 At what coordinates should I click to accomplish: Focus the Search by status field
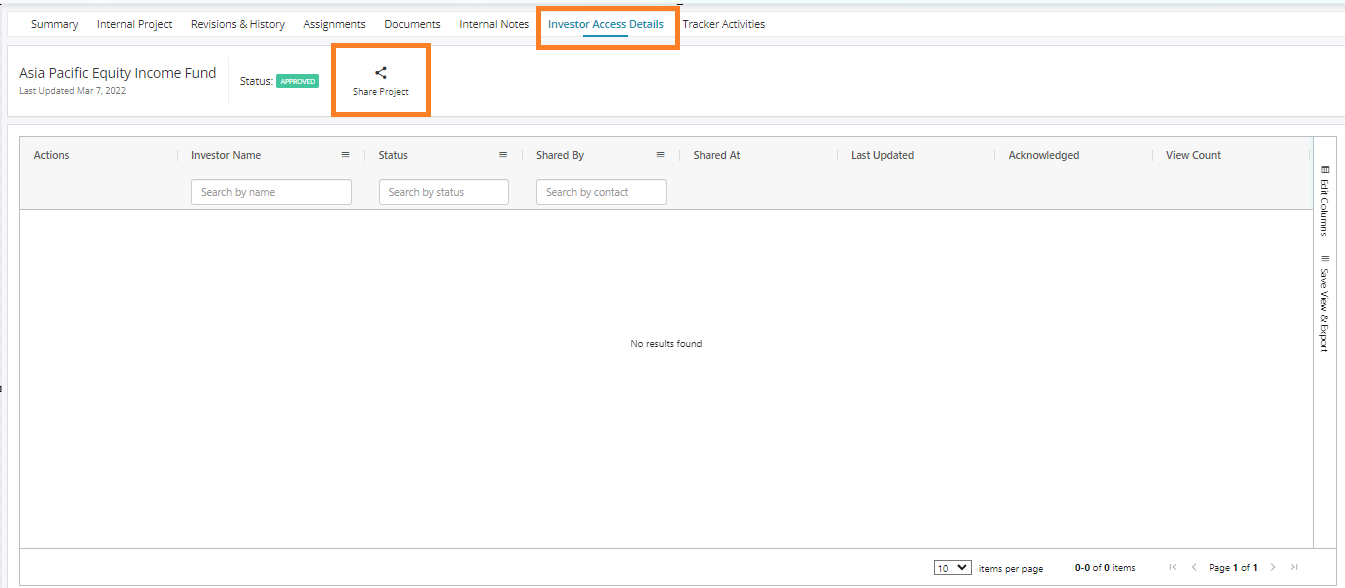click(x=444, y=192)
